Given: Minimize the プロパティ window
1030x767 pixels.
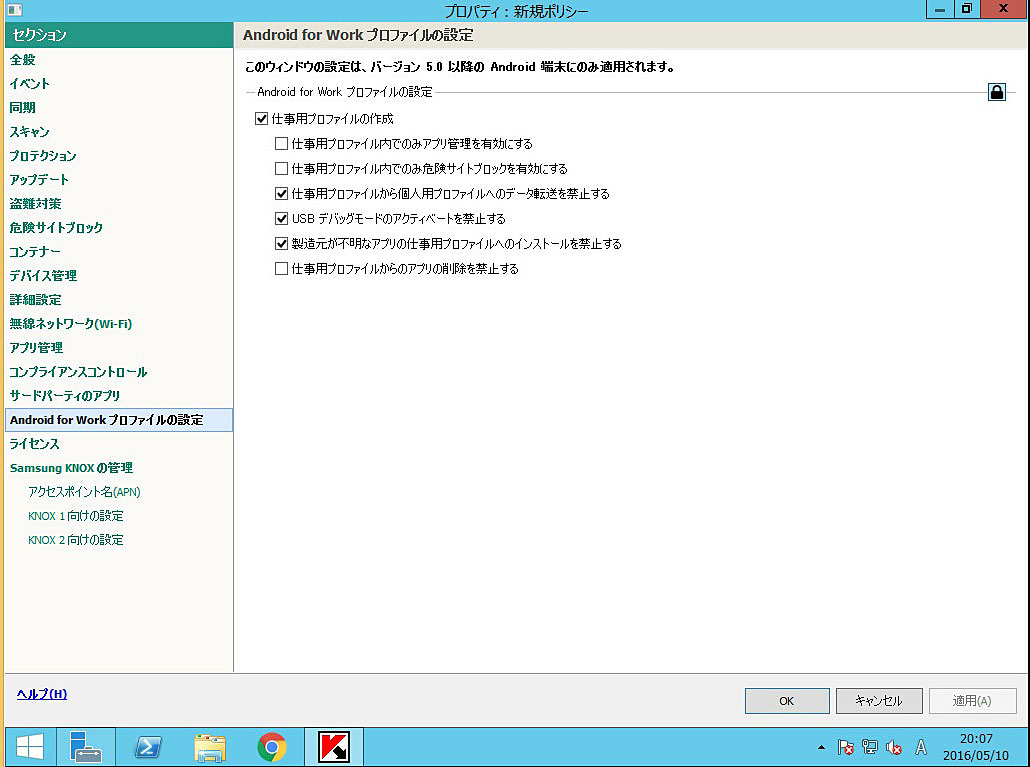Looking at the screenshot, I should click(x=940, y=9).
